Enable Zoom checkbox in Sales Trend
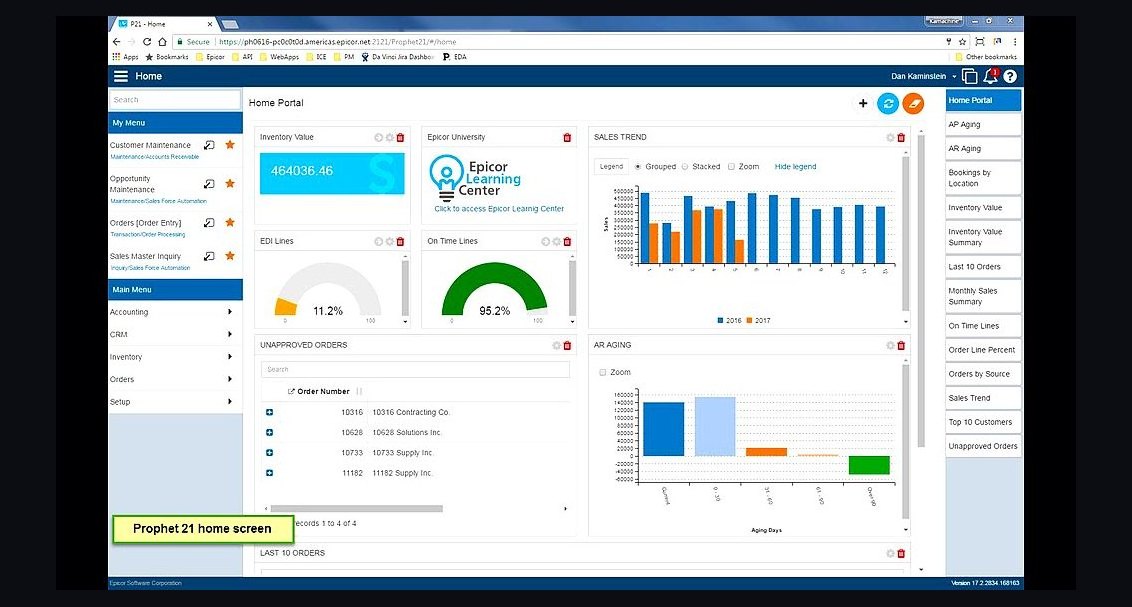The image size is (1132, 607). click(731, 167)
